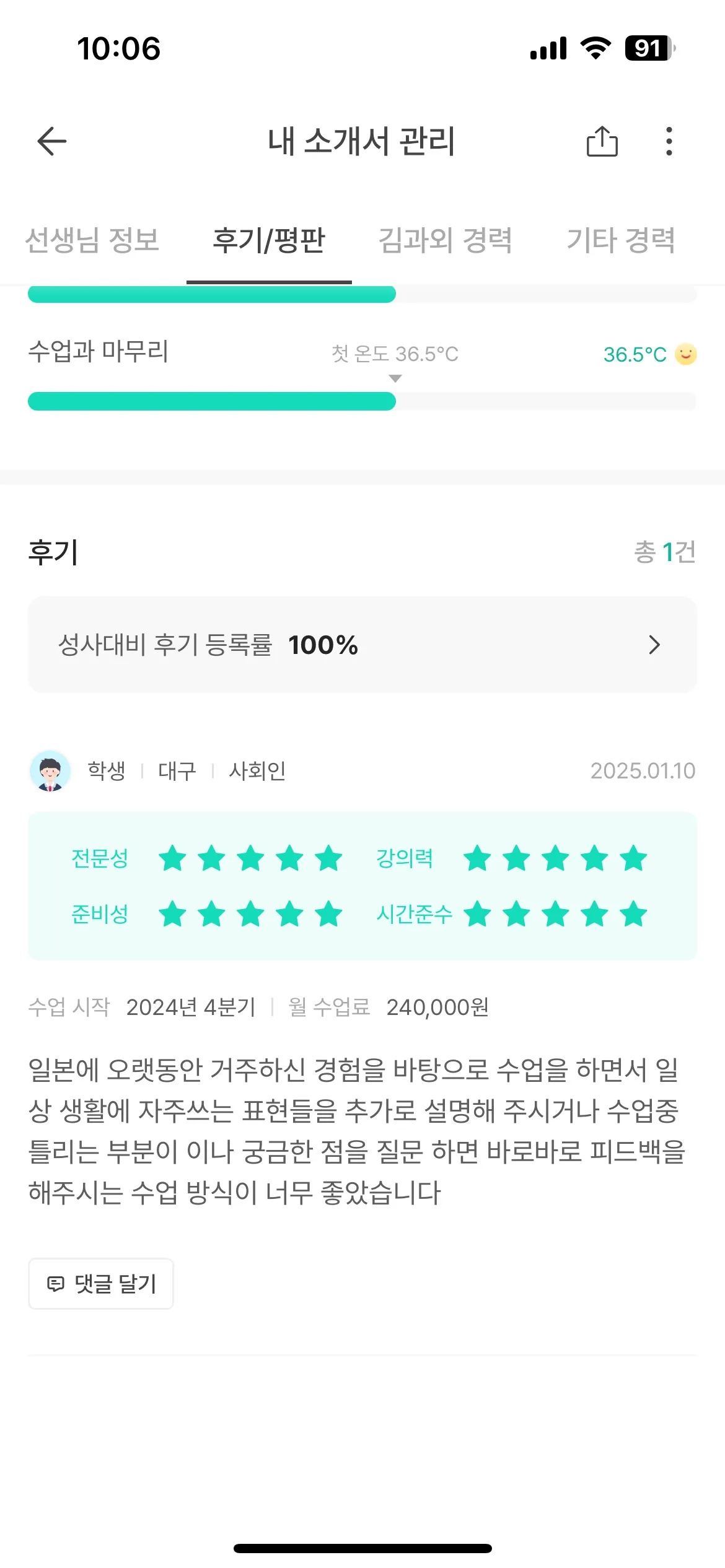Tap the share icon in header
The height and width of the screenshot is (1568, 725).
pos(602,141)
